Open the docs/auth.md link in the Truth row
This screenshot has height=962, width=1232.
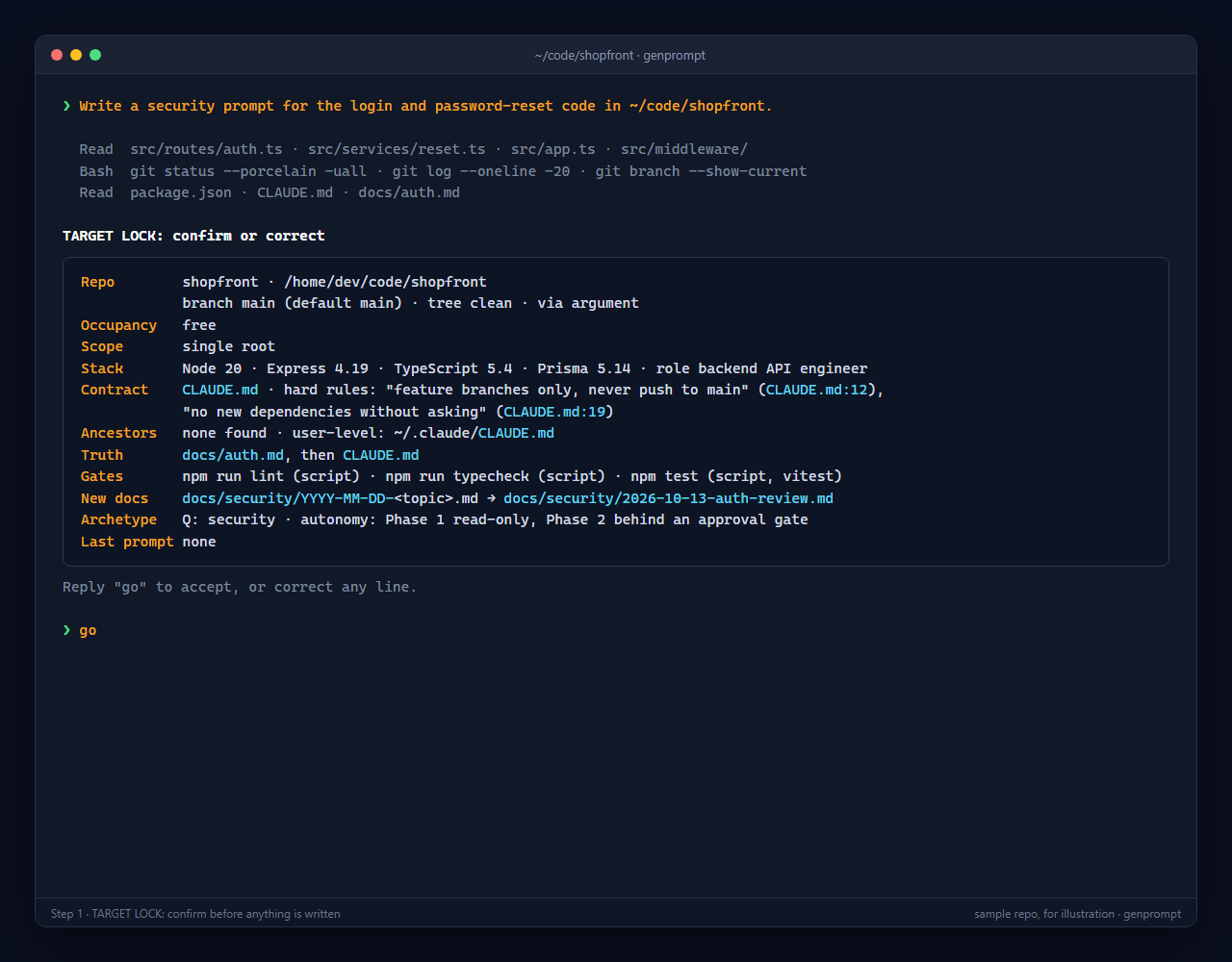233,455
